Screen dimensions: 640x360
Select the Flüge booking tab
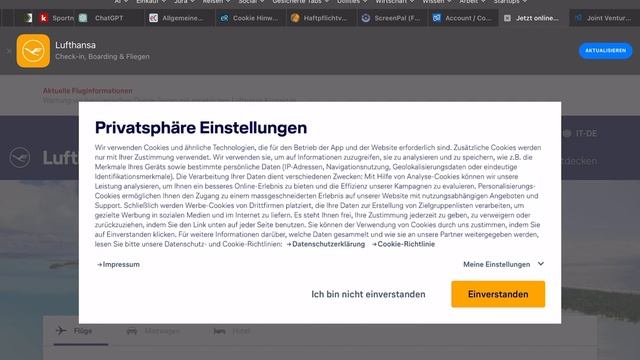(81, 331)
